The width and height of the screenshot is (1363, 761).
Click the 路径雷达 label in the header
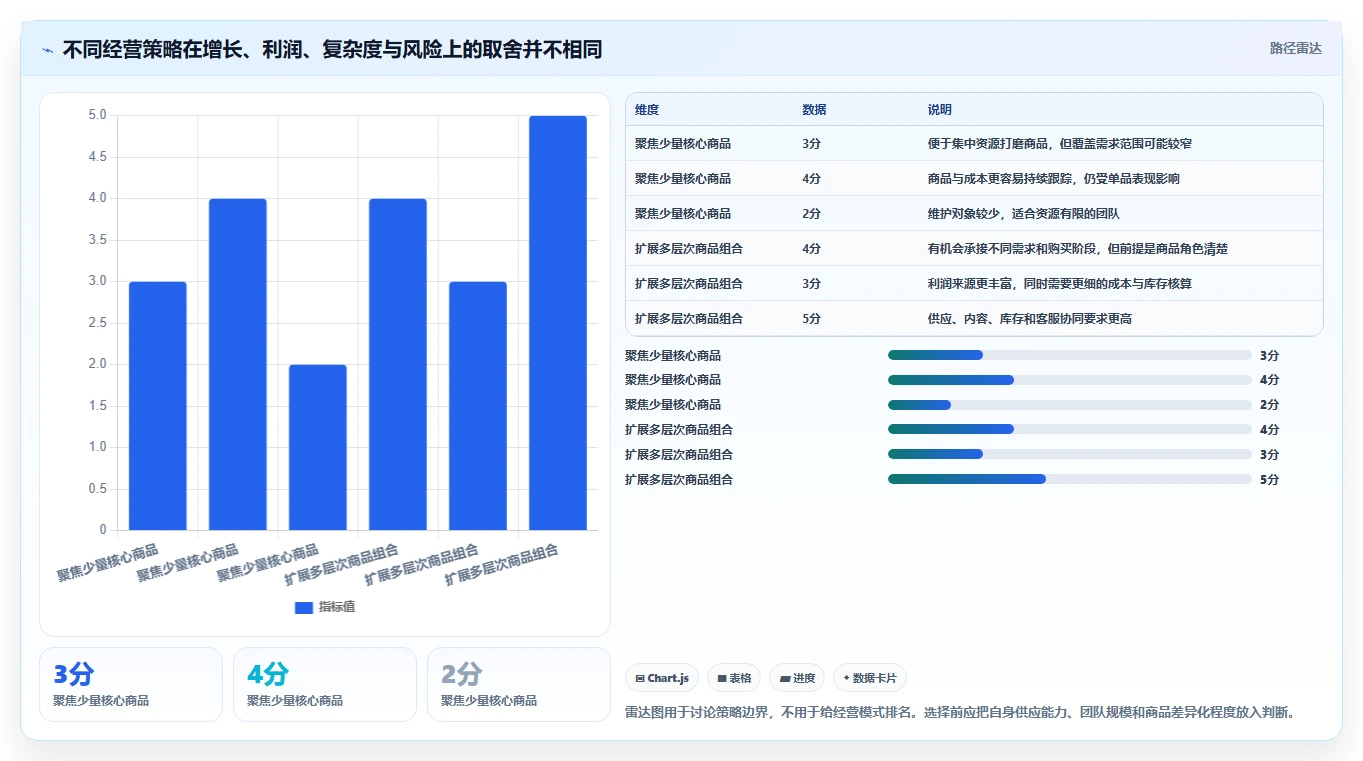pyautogui.click(x=1296, y=49)
